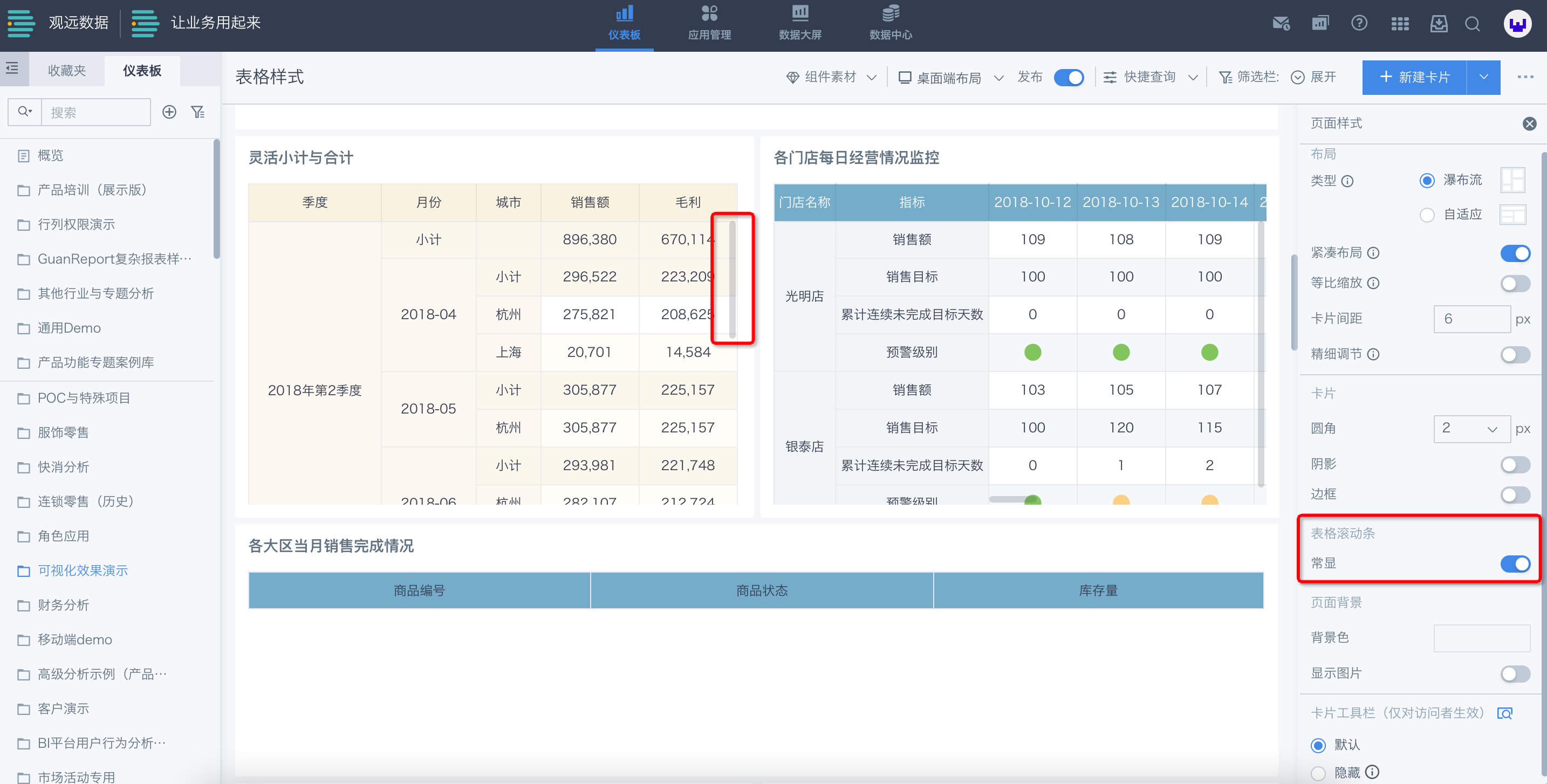Viewport: 1547px width, 784px height.
Task: Open the POC与特殊项目 folder
Action: 84,398
